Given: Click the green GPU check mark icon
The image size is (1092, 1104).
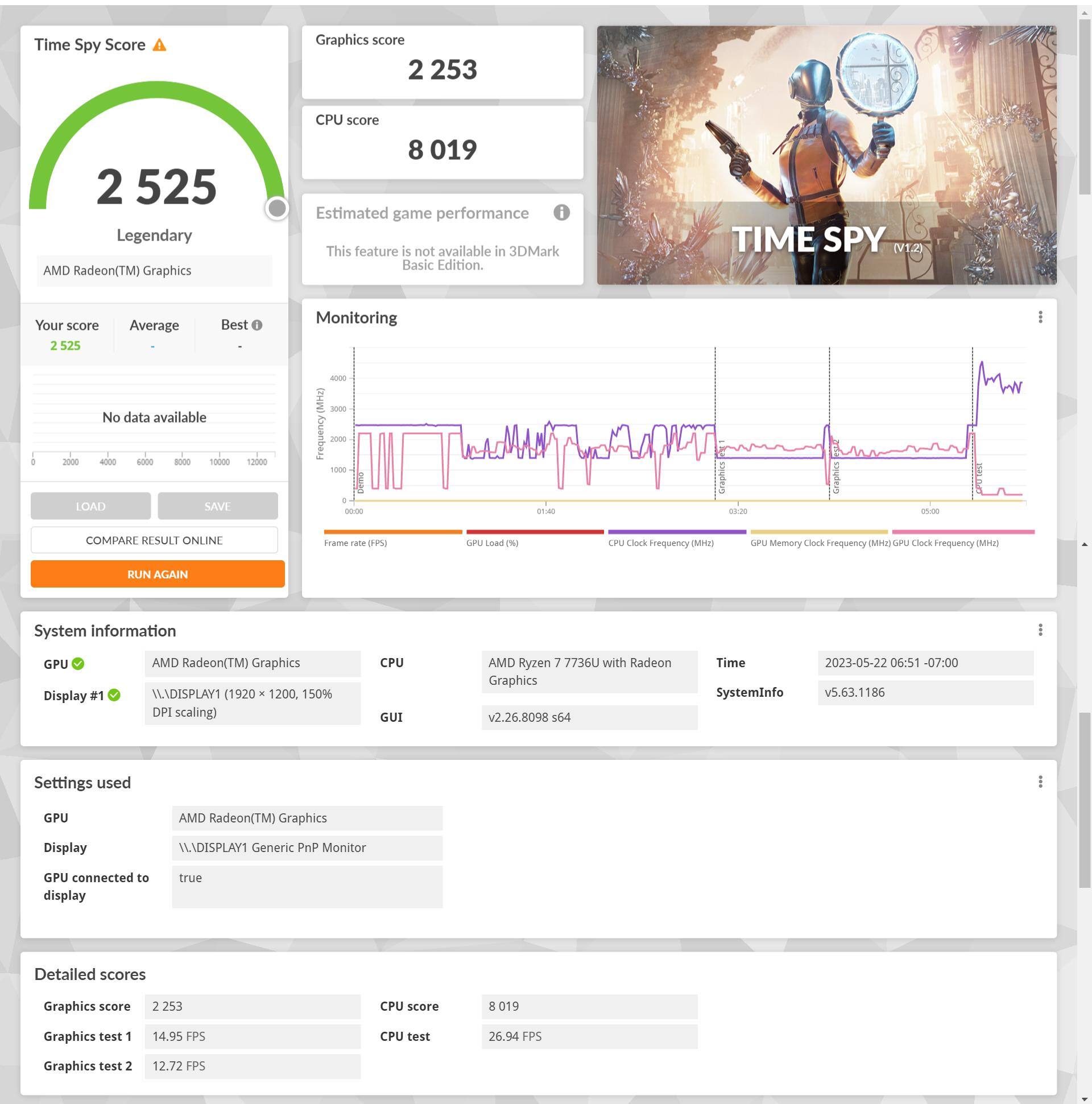Looking at the screenshot, I should point(78,663).
